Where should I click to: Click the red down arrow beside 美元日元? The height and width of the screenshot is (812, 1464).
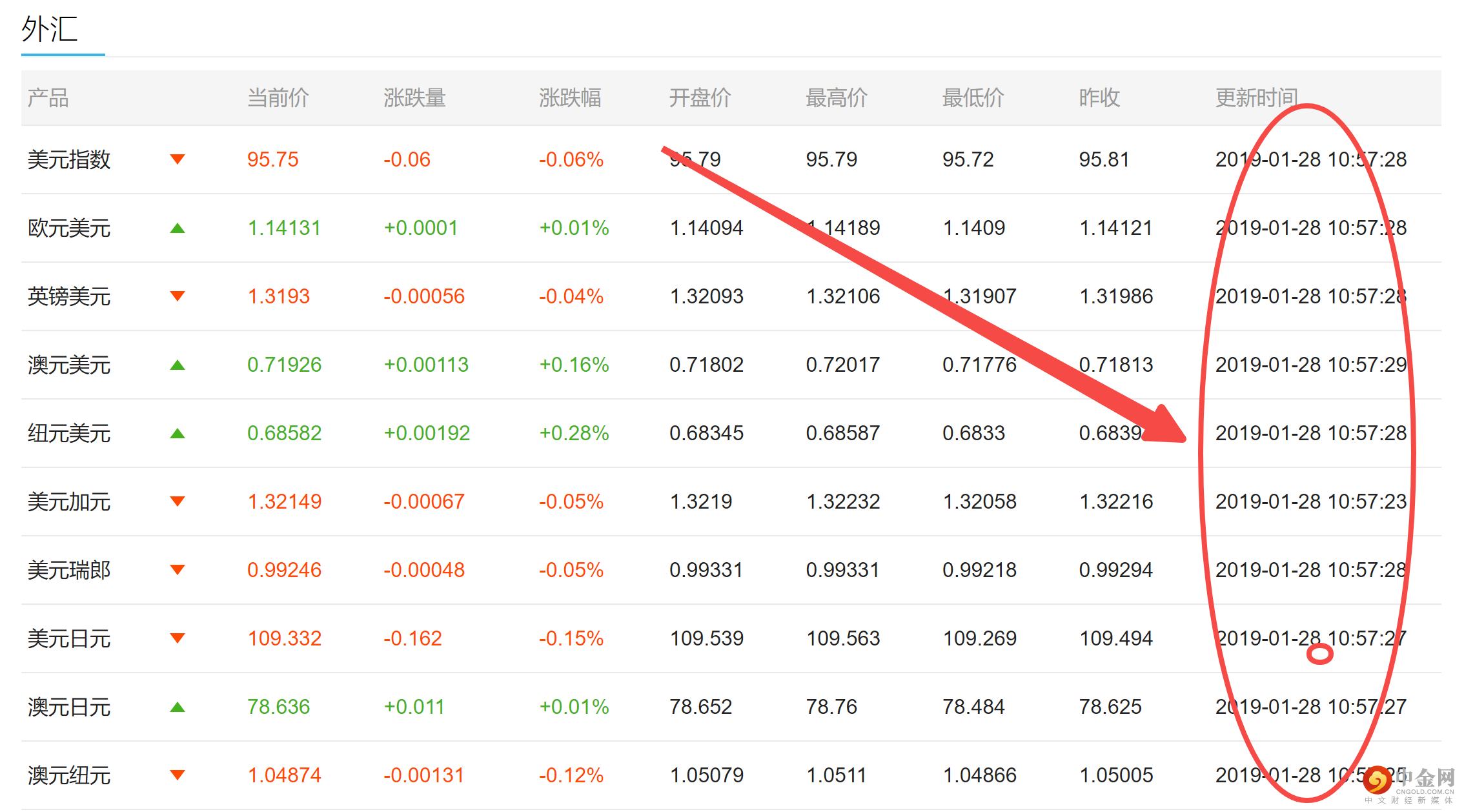(x=178, y=638)
